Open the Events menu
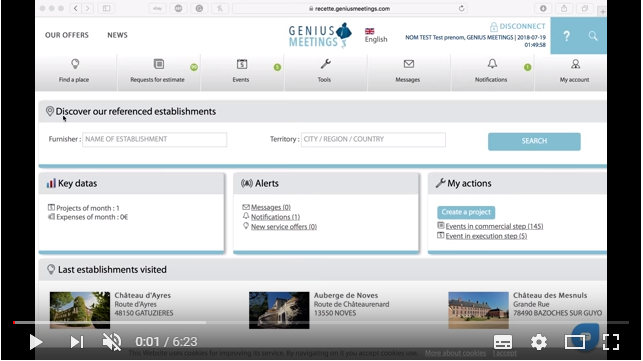This screenshot has height=361, width=643. [x=242, y=72]
